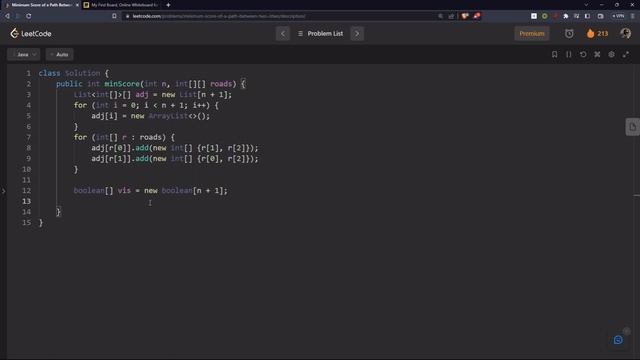
Task: Click the browser back button
Action: pyautogui.click(x=7, y=16)
